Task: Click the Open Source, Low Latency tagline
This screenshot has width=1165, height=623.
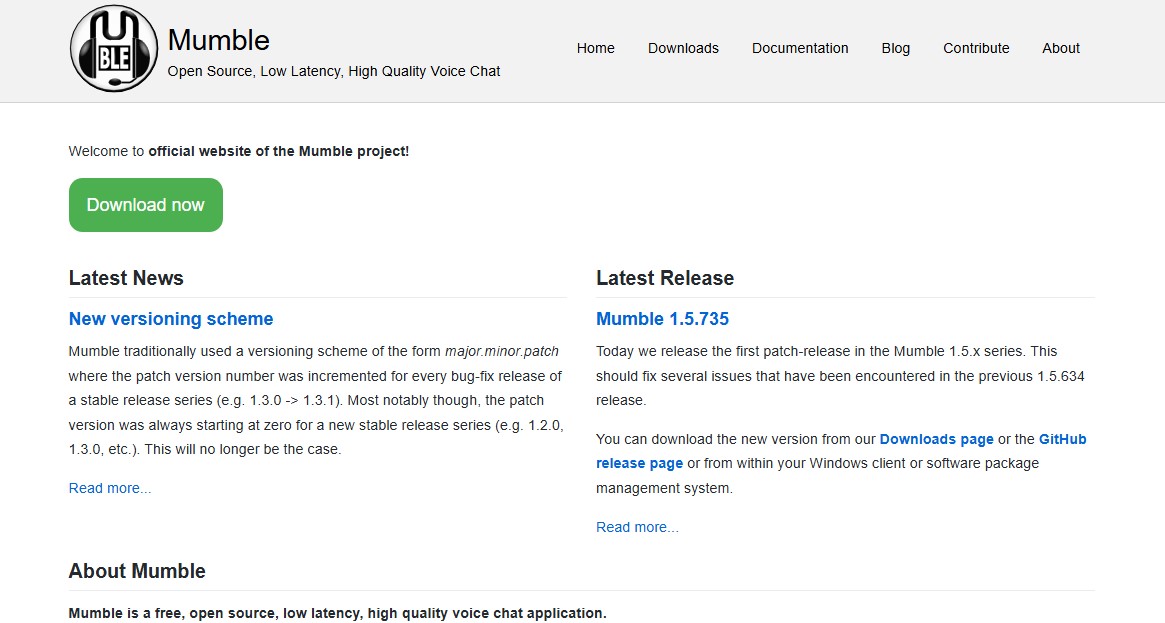Action: click(333, 71)
